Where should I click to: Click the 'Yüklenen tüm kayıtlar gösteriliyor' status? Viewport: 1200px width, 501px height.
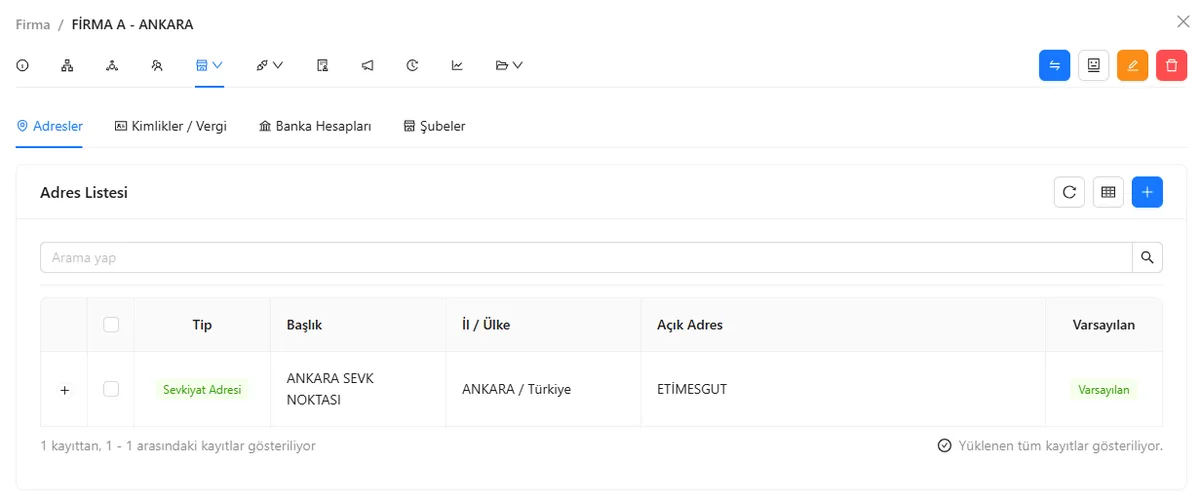click(1050, 445)
